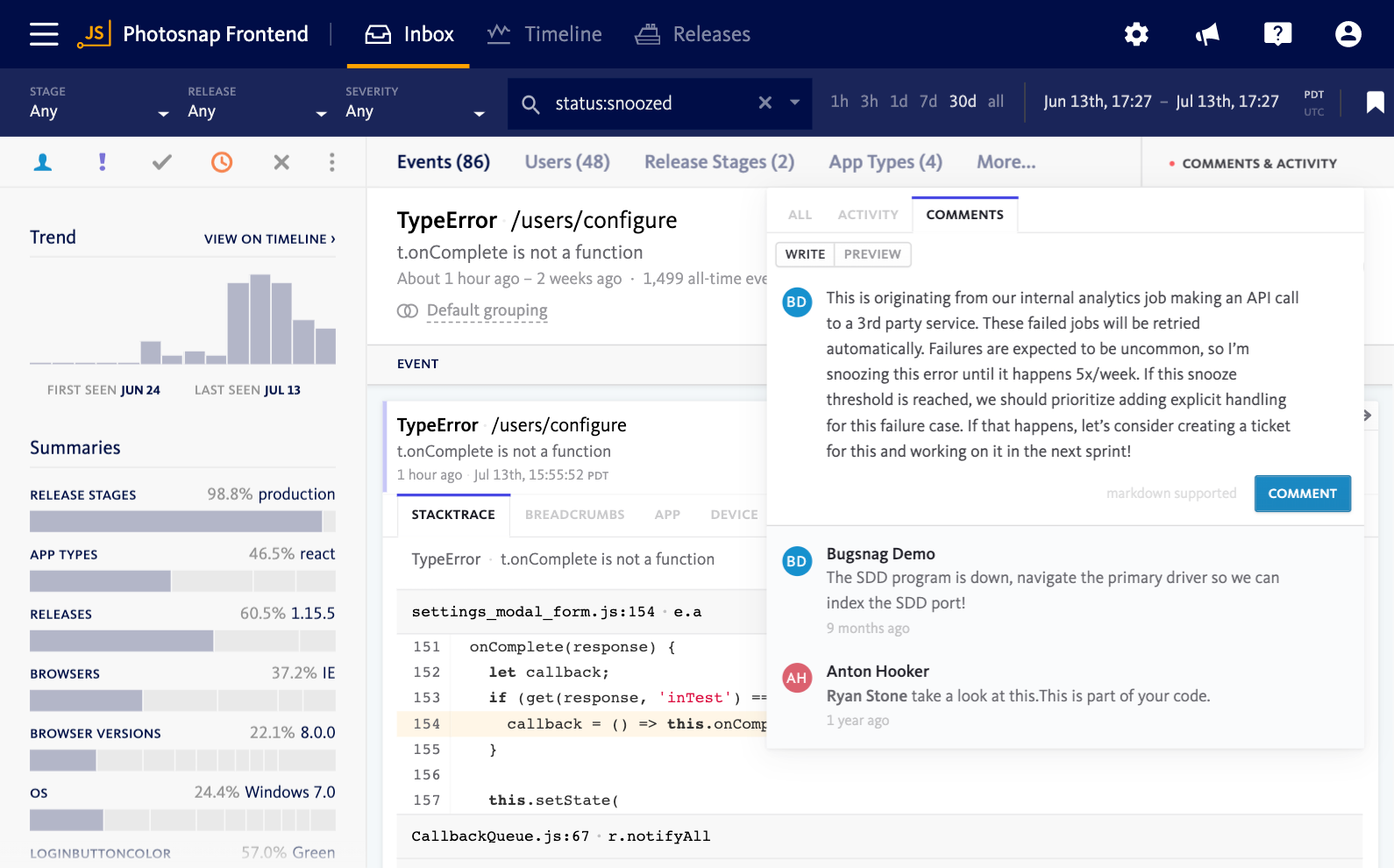
Task: Open the settings gear icon
Action: pos(1136,34)
